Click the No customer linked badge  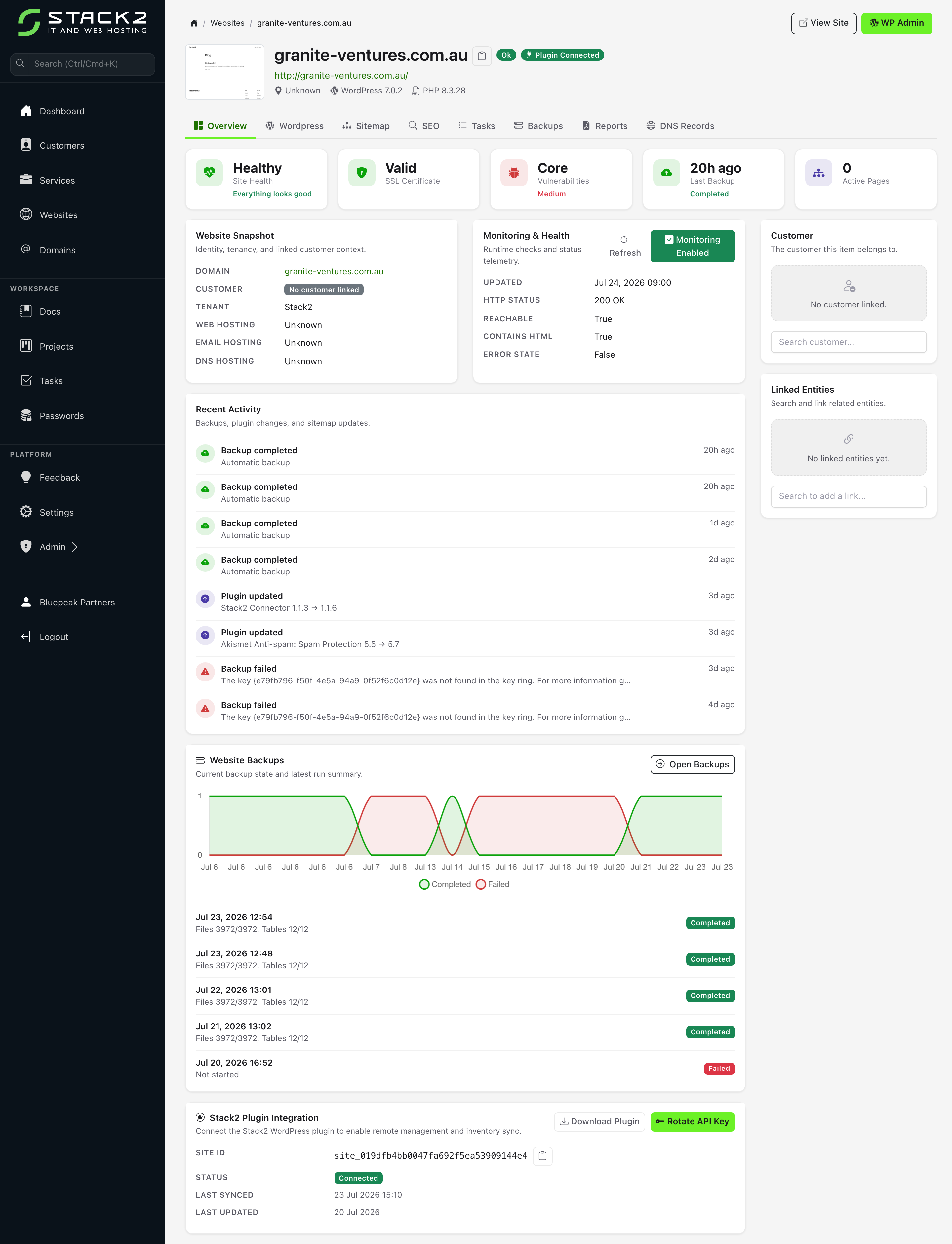[x=324, y=290]
